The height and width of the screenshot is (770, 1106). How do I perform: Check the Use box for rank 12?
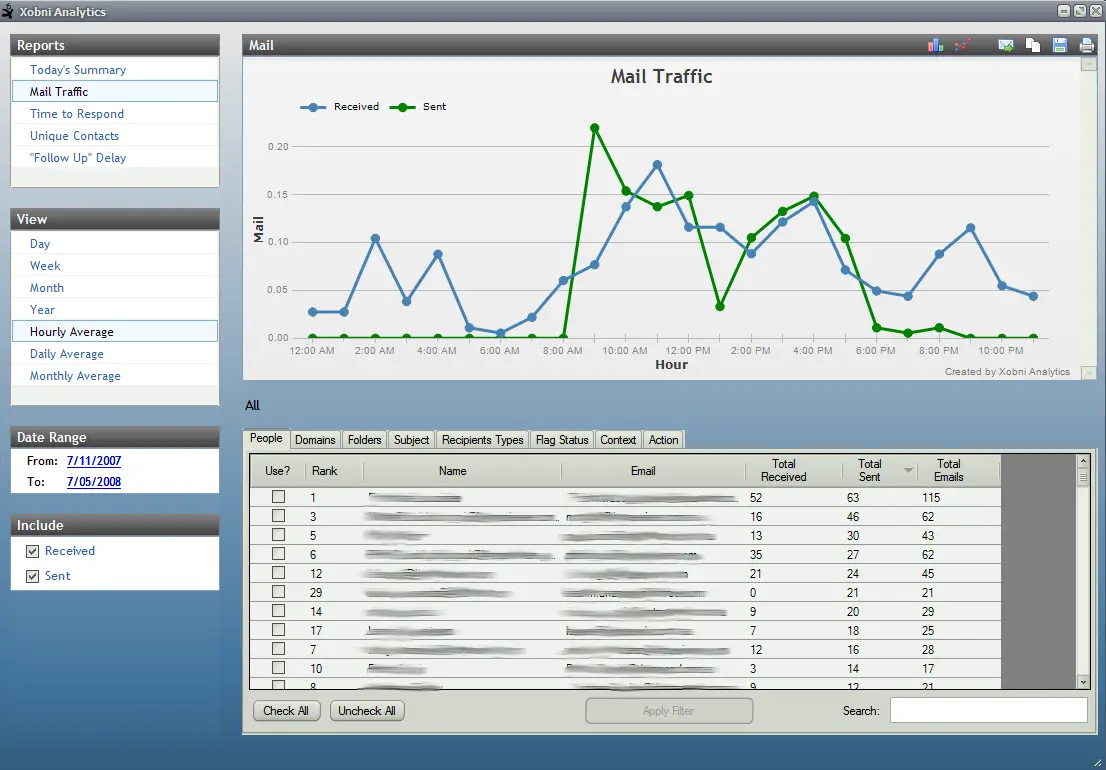click(x=278, y=573)
